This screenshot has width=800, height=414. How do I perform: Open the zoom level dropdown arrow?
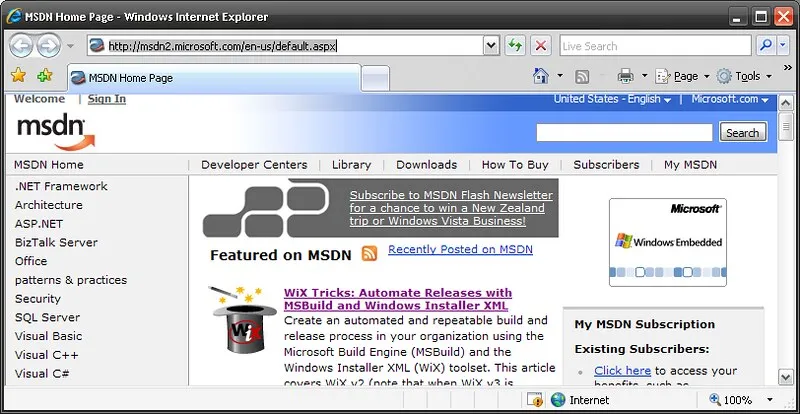[769, 400]
